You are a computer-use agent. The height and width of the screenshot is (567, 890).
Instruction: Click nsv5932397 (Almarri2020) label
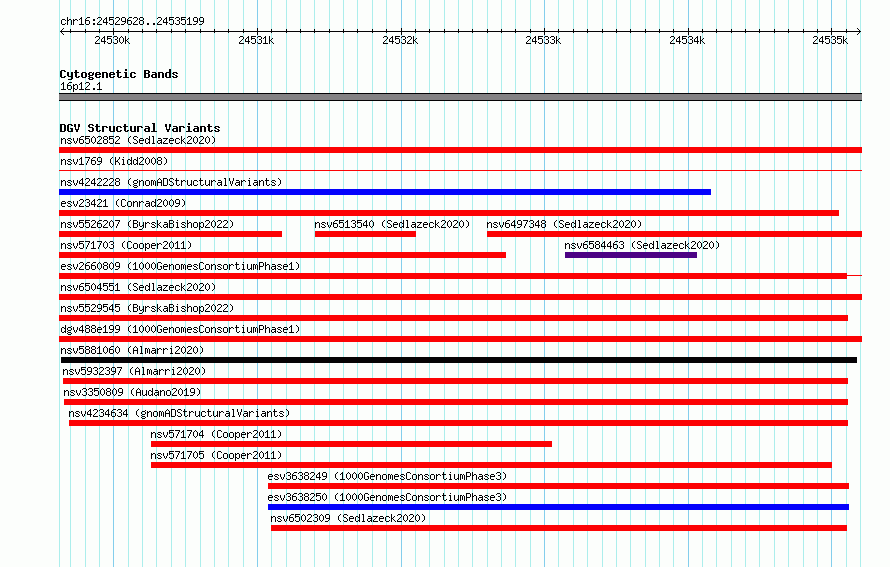tap(134, 371)
